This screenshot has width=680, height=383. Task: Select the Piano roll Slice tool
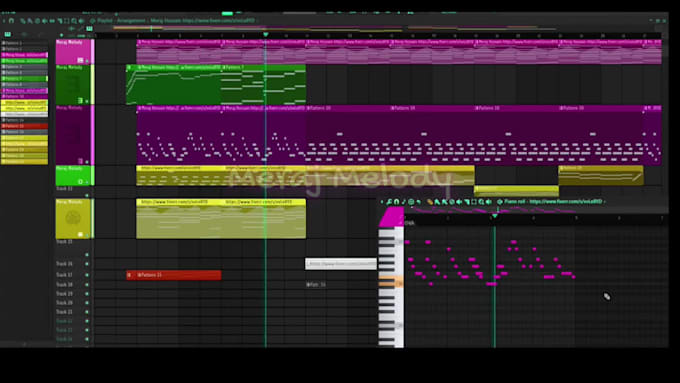[467, 202]
